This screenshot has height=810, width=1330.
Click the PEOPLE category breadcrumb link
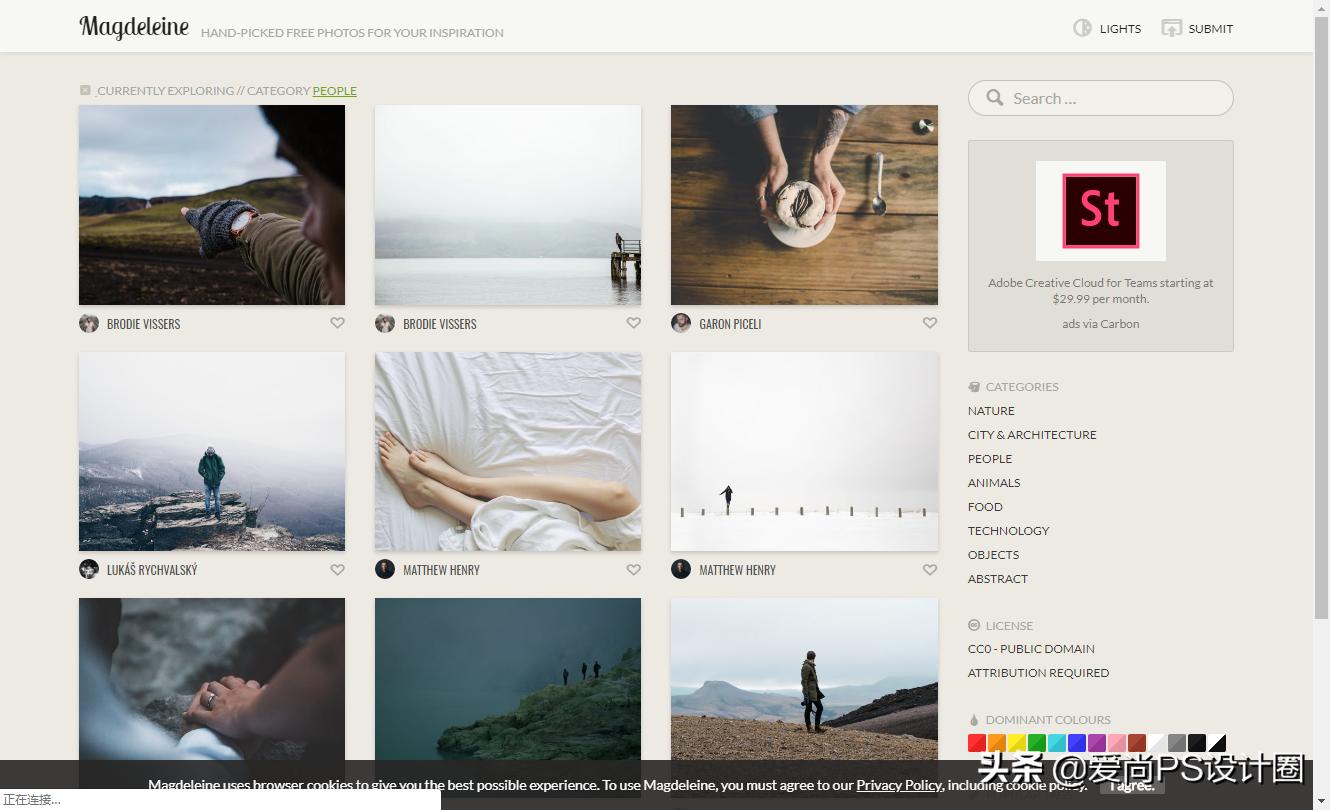(334, 91)
